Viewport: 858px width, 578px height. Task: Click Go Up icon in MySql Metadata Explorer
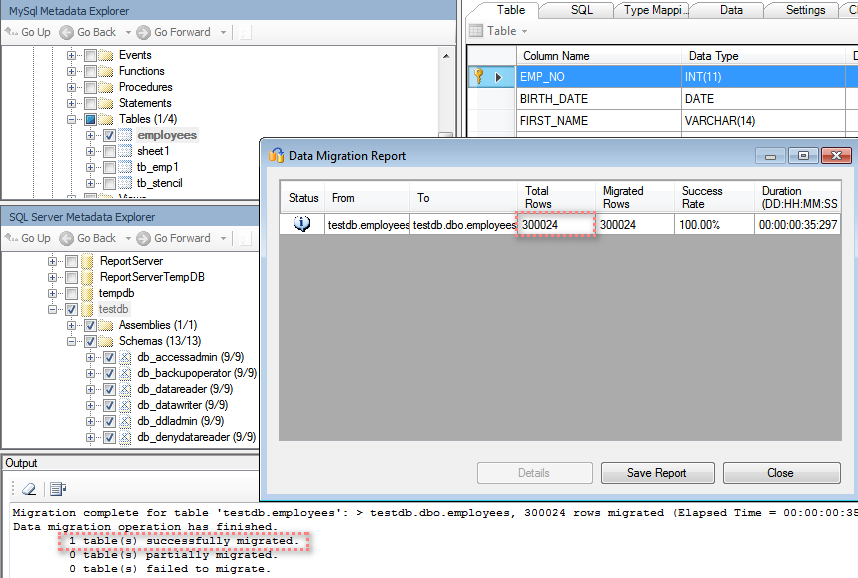[11, 32]
